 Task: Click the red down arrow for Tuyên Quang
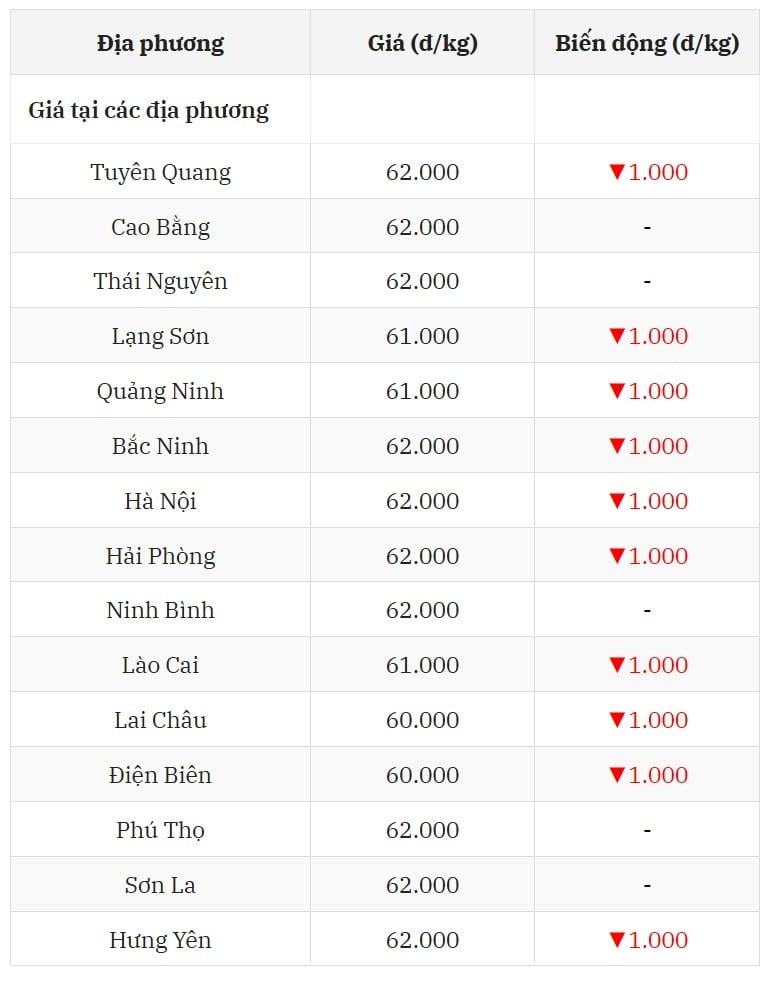coord(617,172)
